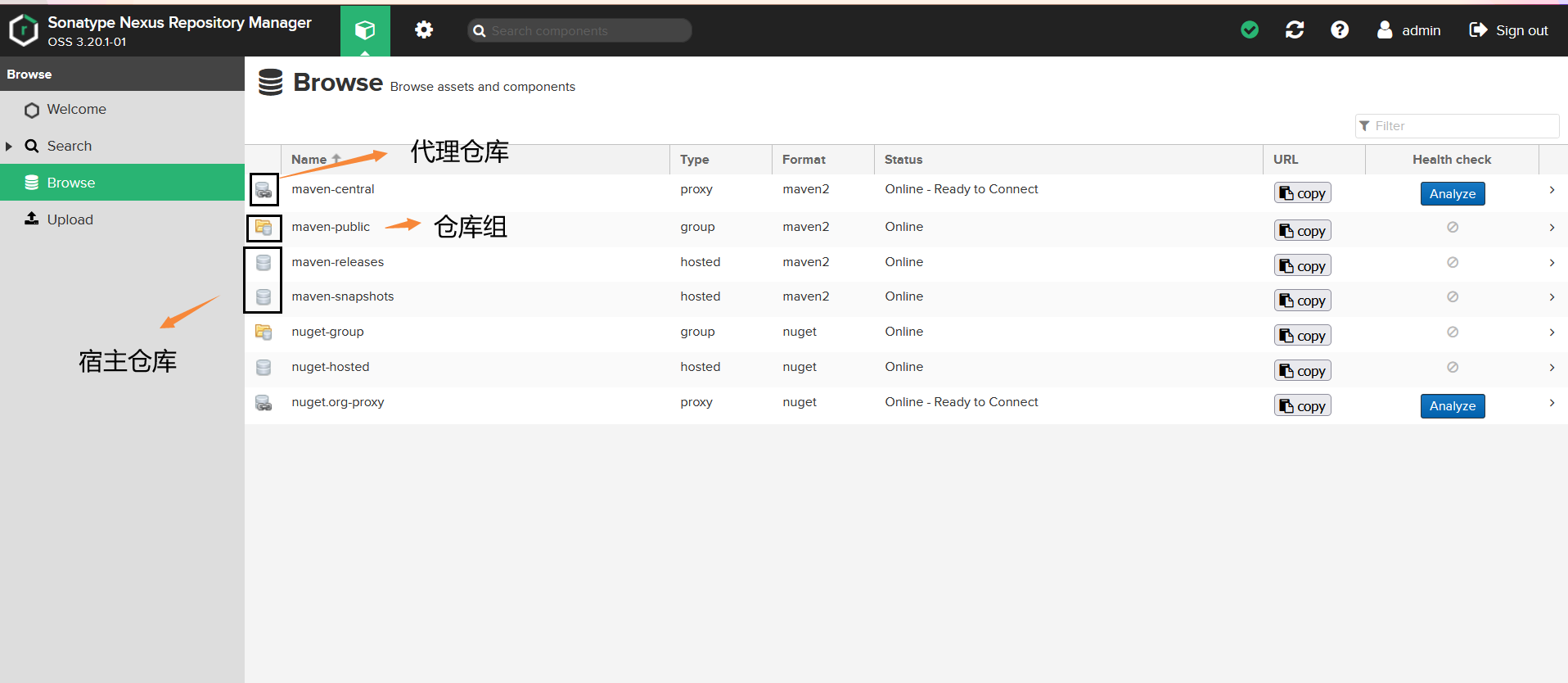
Task: Open the nuget-group repository row
Action: 906,335
